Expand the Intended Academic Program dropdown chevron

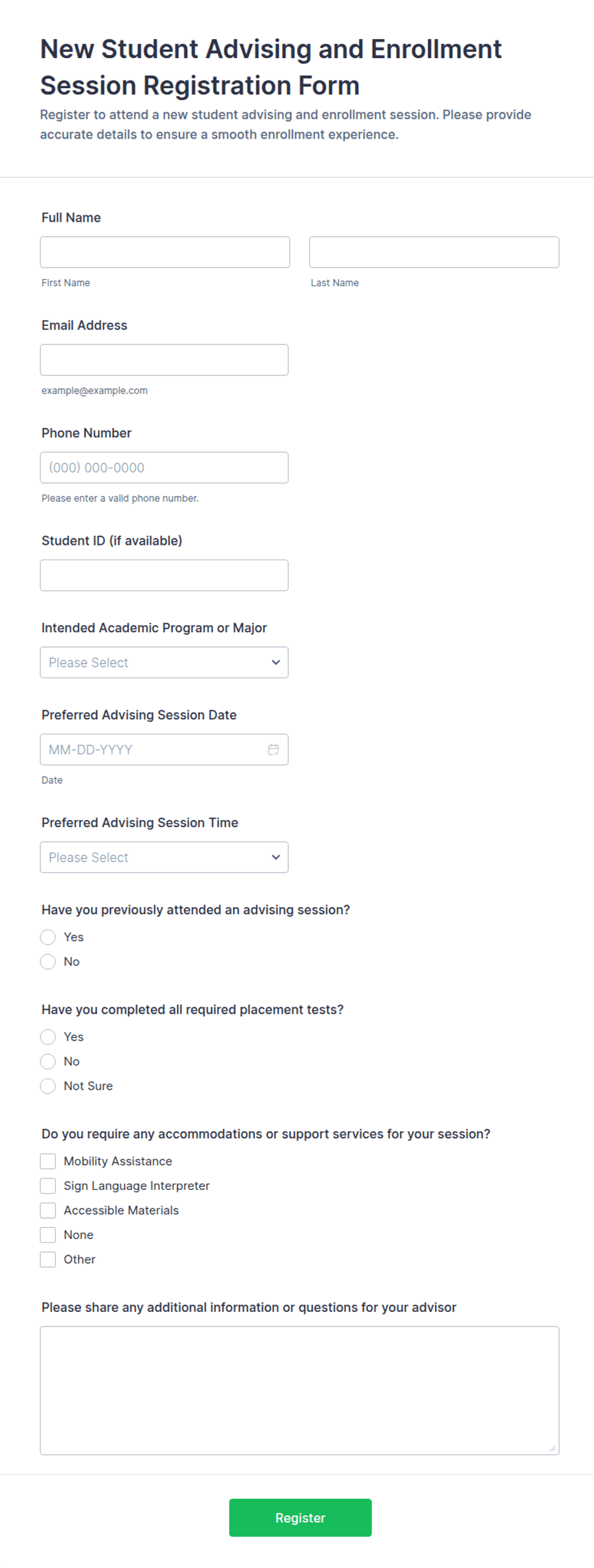pyautogui.click(x=276, y=662)
